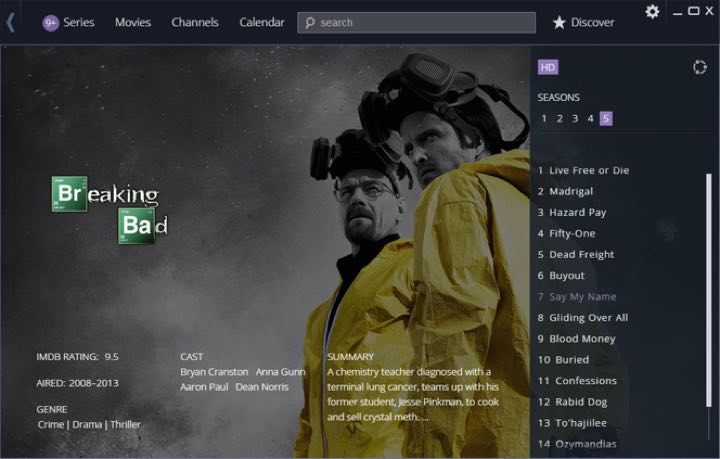This screenshot has width=720, height=459.
Task: Click the back arrow chevron
Action: (11, 22)
